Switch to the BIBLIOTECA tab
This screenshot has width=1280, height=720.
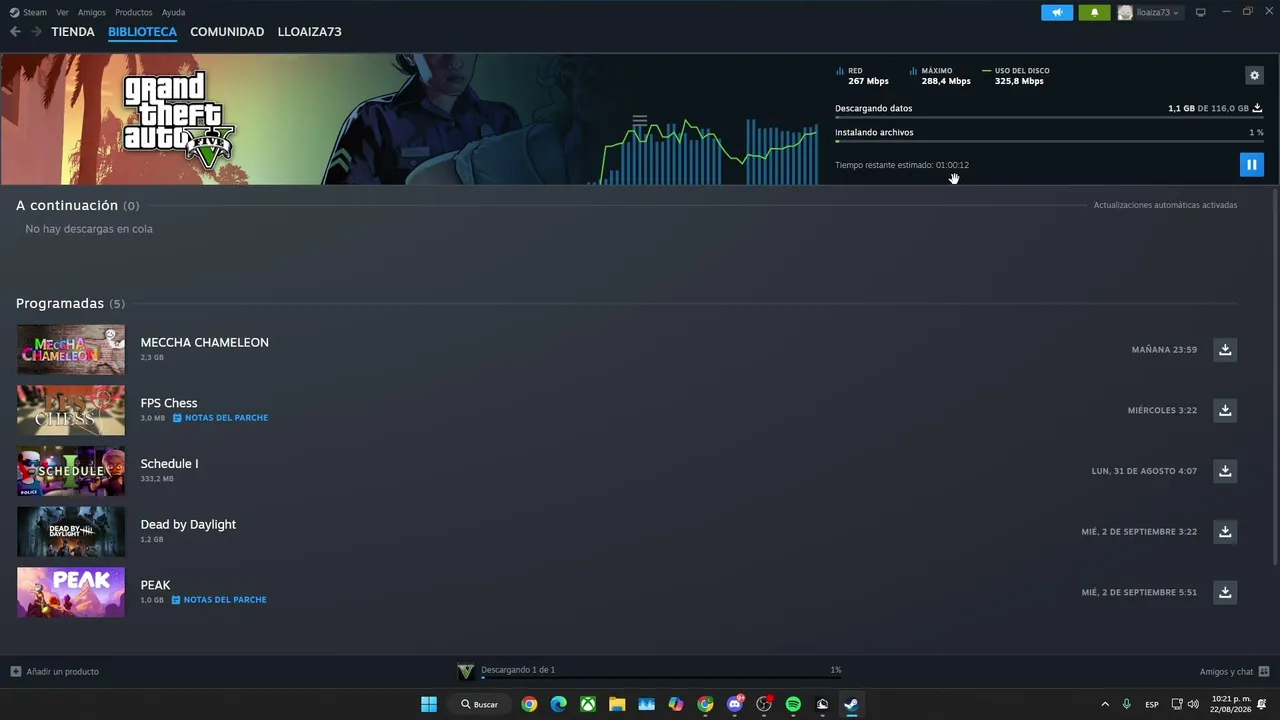coord(142,32)
